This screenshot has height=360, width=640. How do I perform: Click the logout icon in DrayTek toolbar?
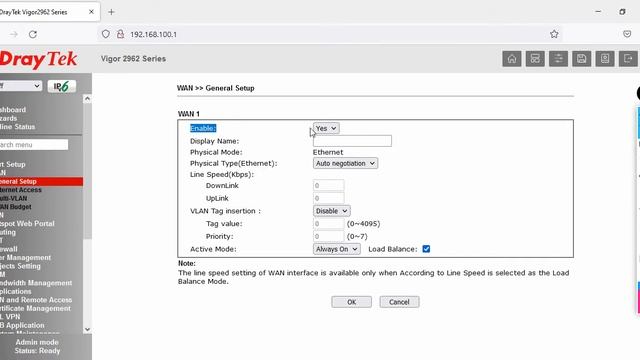pyautogui.click(x=628, y=59)
